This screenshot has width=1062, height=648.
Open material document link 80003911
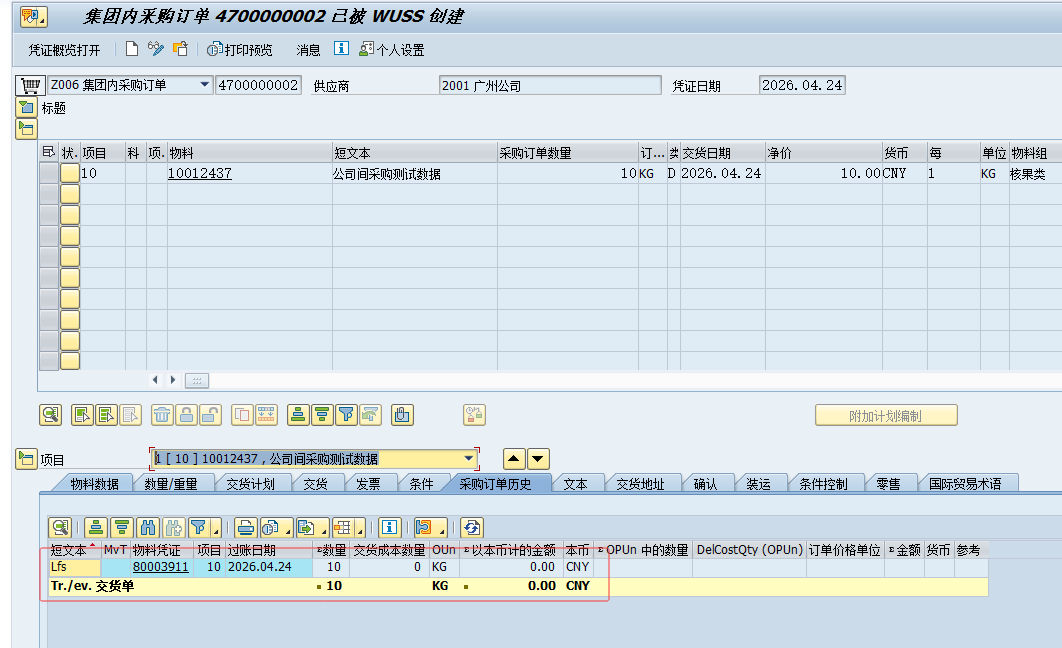[160, 567]
